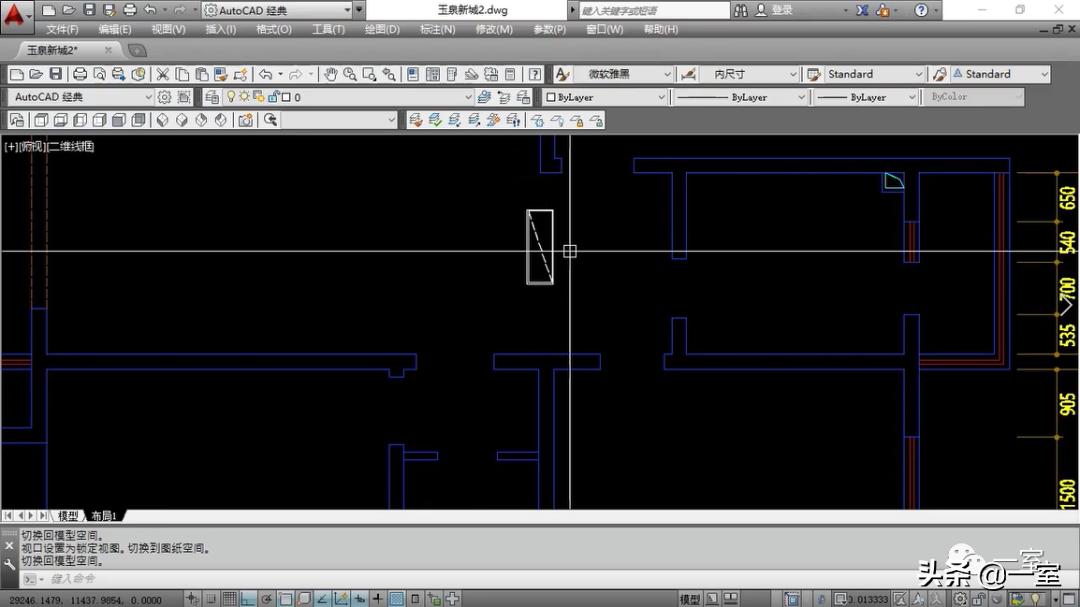Click the Save floppy disk icon

tap(55, 74)
